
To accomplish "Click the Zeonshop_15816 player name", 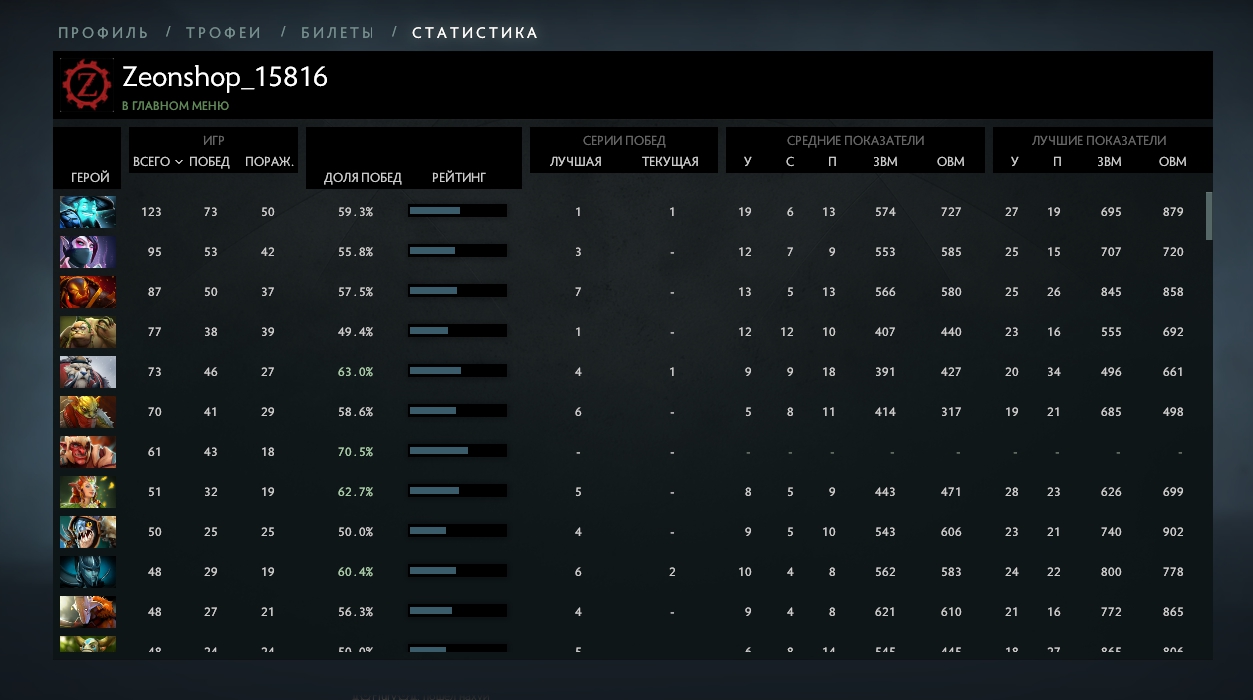I will (225, 77).
